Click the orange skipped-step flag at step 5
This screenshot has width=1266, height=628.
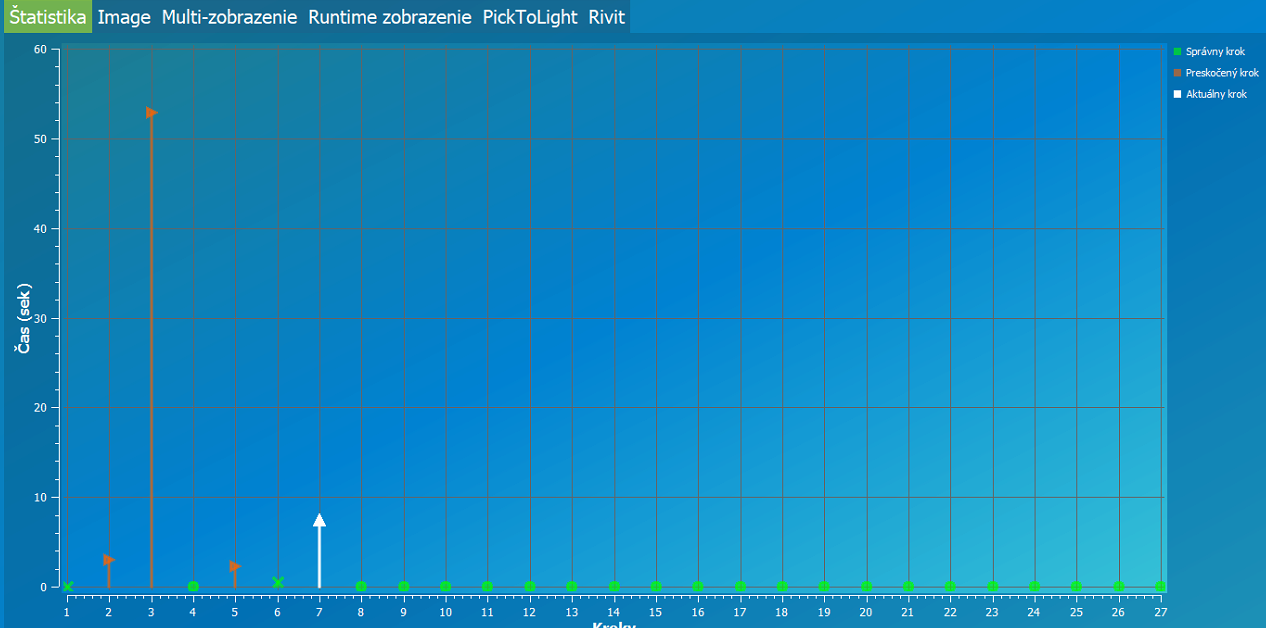click(x=235, y=567)
